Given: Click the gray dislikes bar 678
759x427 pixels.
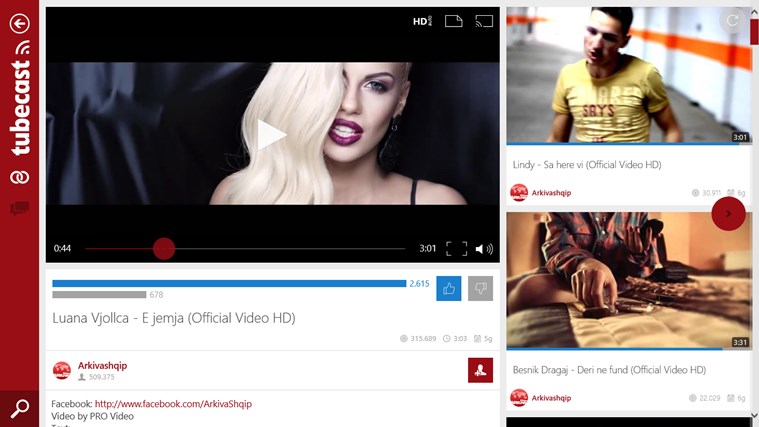Looking at the screenshot, I should point(99,294).
